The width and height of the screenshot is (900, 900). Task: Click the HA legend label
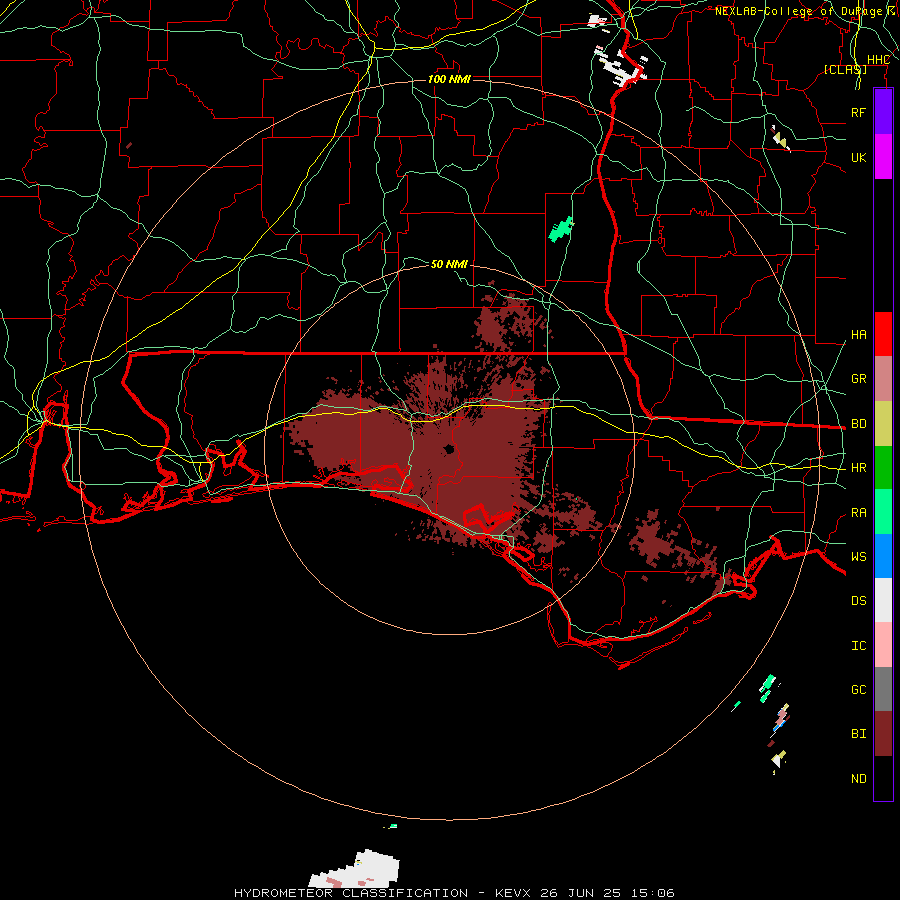click(858, 335)
